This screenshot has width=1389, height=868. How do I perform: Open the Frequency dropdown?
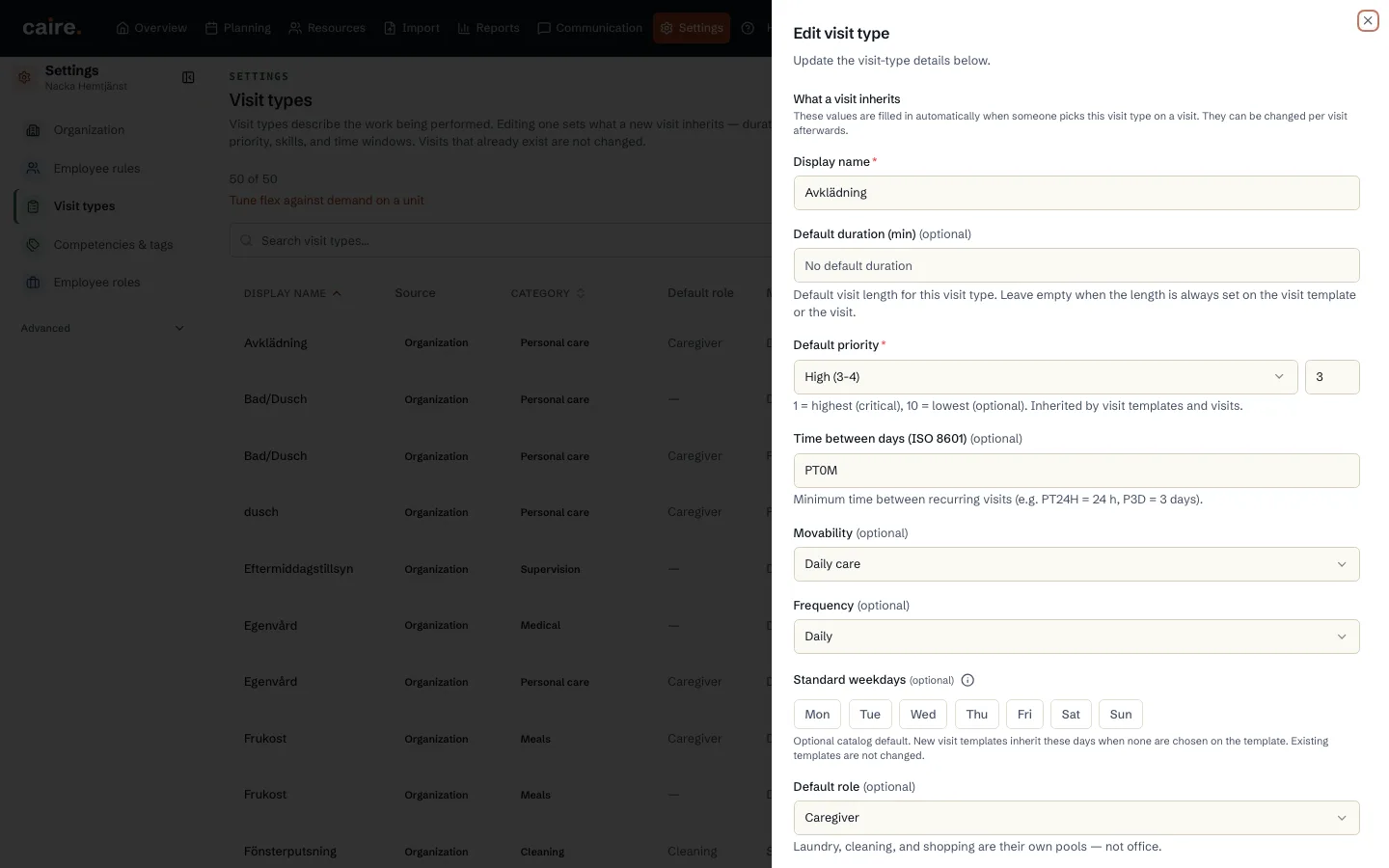click(1076, 637)
